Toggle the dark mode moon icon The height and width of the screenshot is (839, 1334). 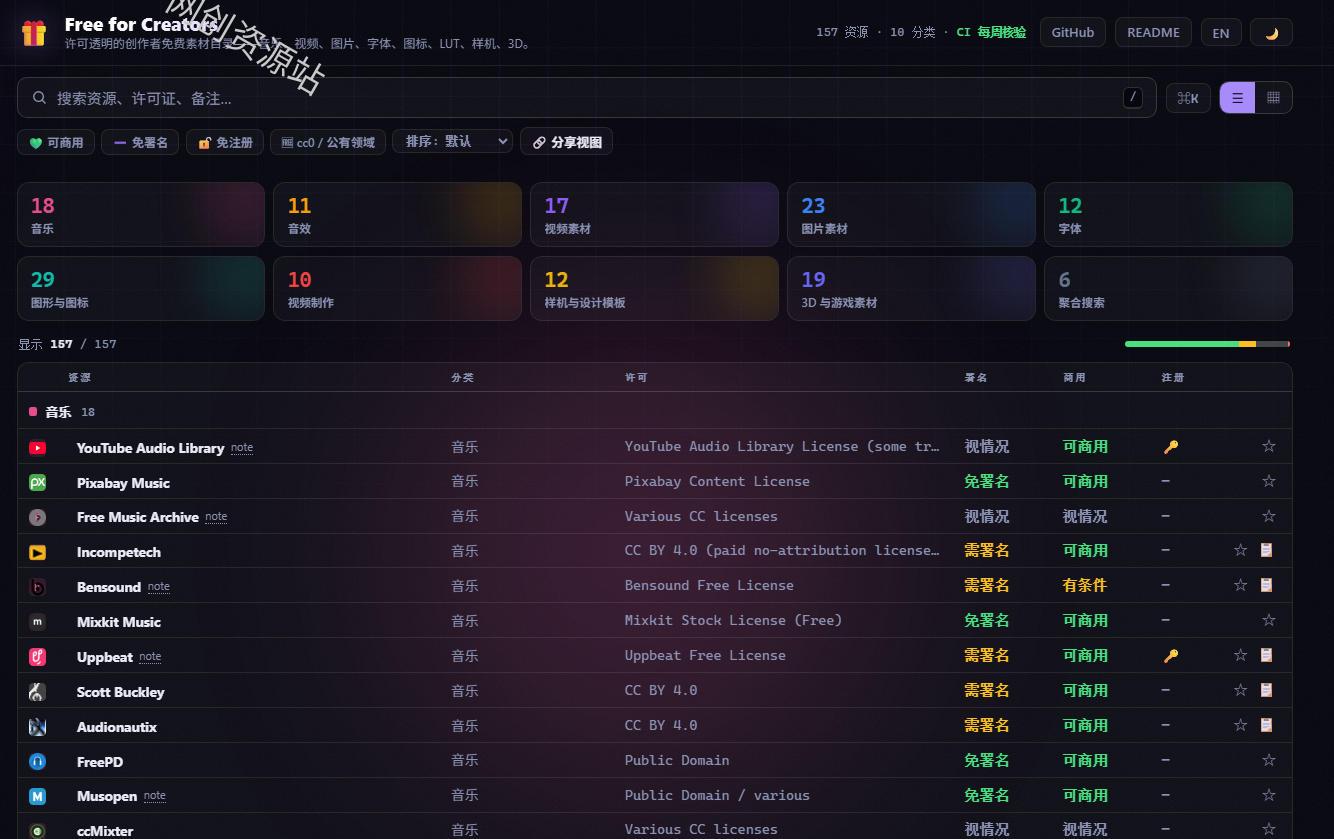click(x=1271, y=32)
